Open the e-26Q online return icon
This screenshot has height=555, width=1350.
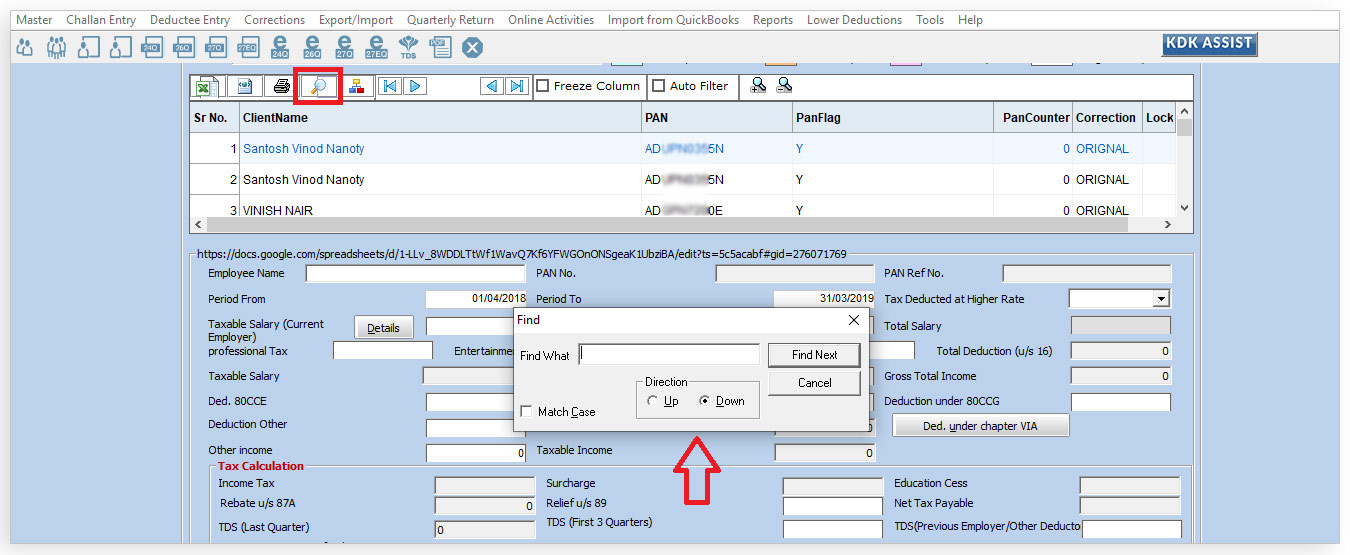(312, 46)
